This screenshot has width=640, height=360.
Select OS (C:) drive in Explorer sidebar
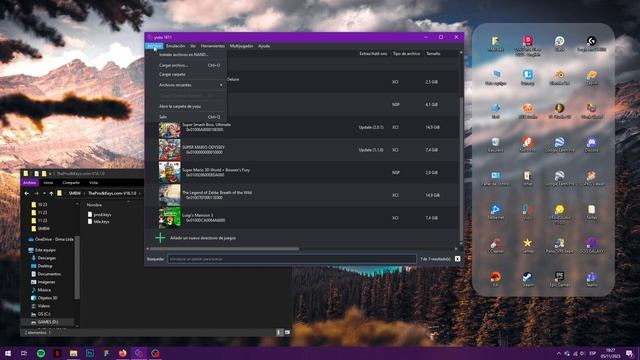click(x=41, y=314)
